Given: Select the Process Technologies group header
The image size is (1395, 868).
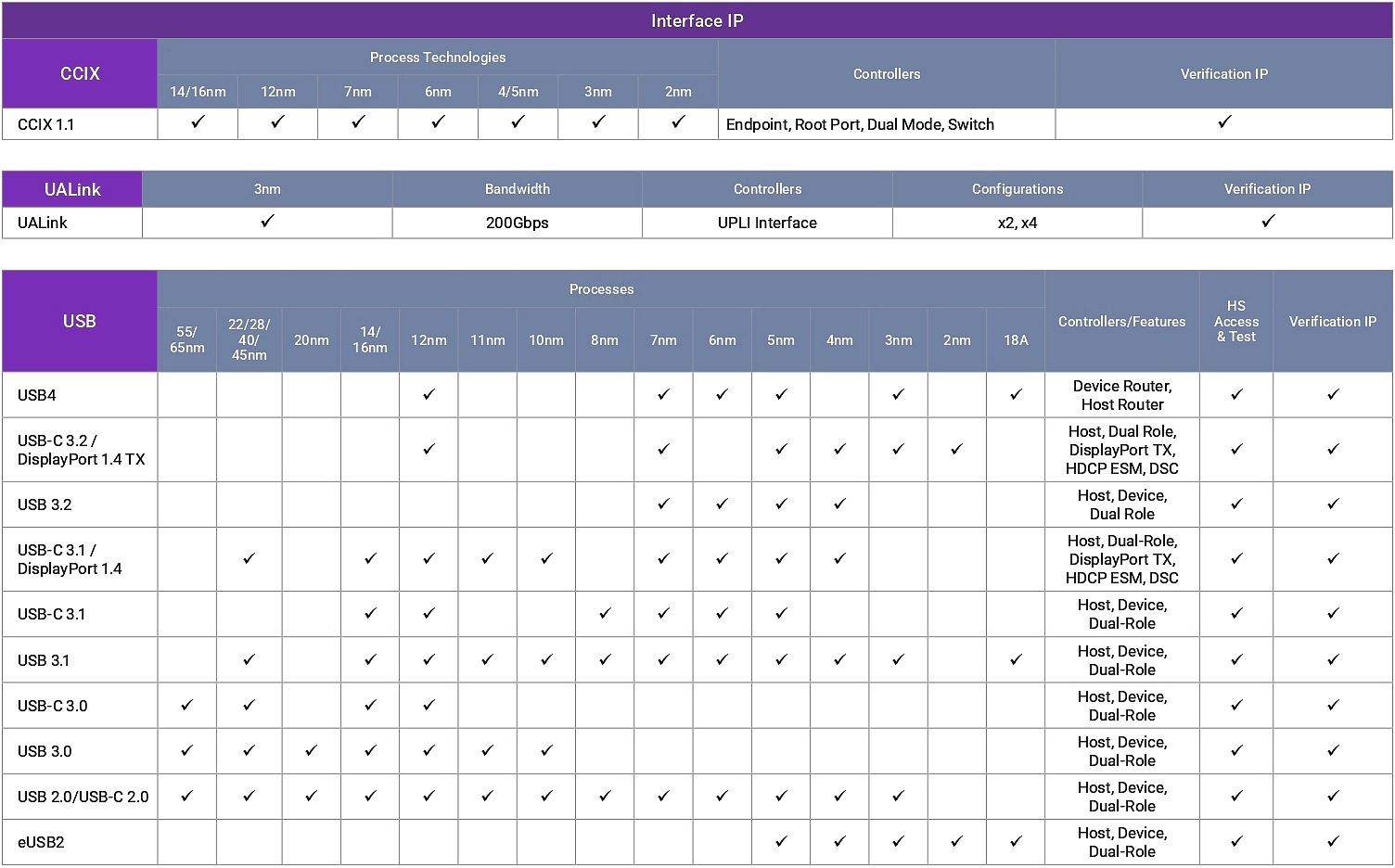Looking at the screenshot, I should (438, 57).
